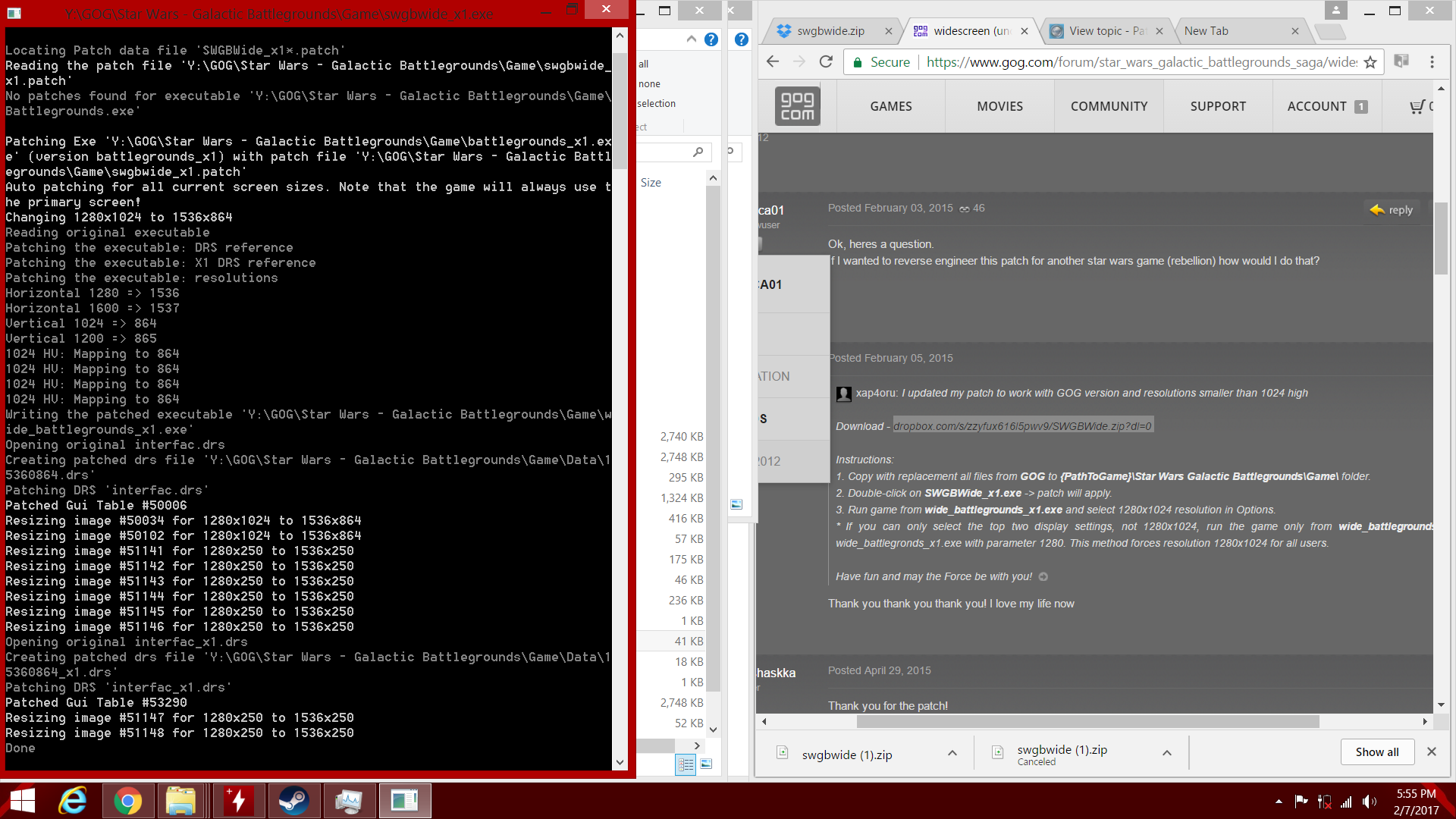The image size is (1456, 819).
Task: Select the 41 KB file row
Action: [x=671, y=641]
